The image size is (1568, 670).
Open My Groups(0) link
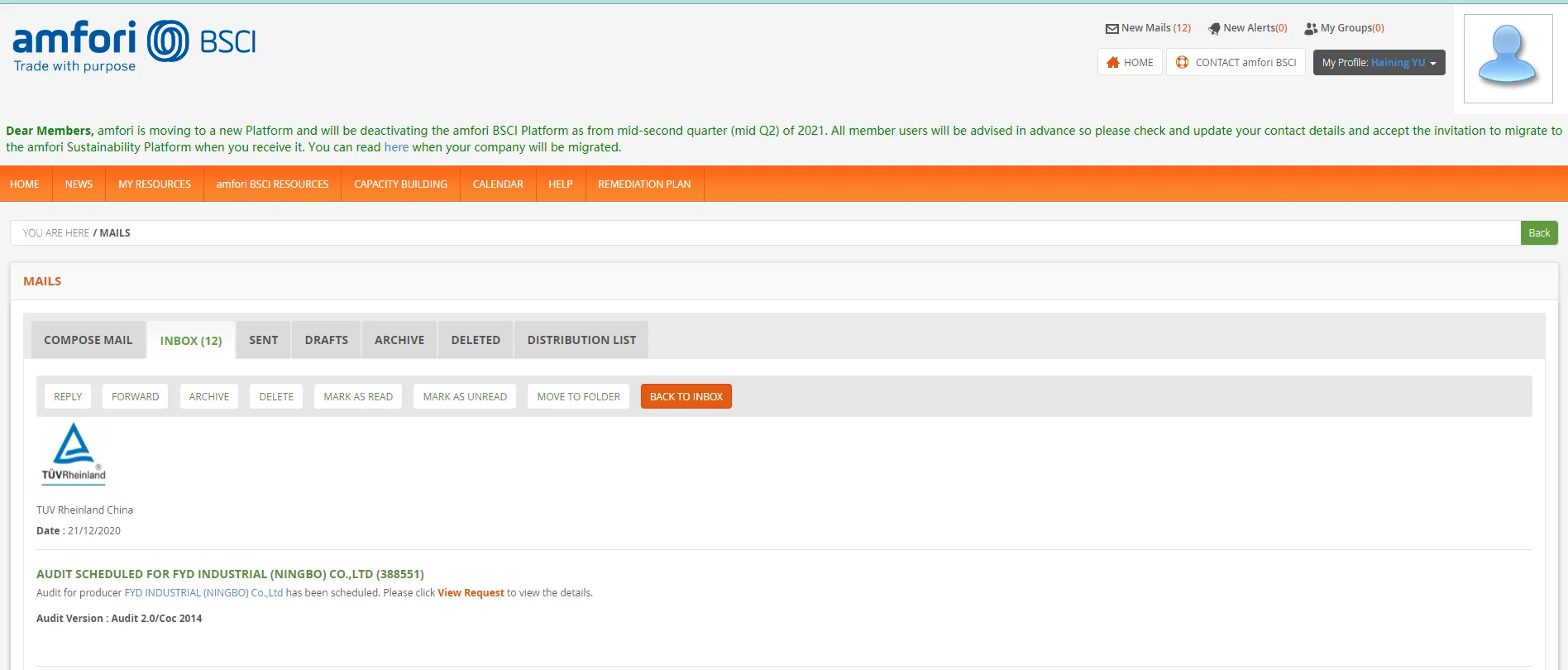1352,28
